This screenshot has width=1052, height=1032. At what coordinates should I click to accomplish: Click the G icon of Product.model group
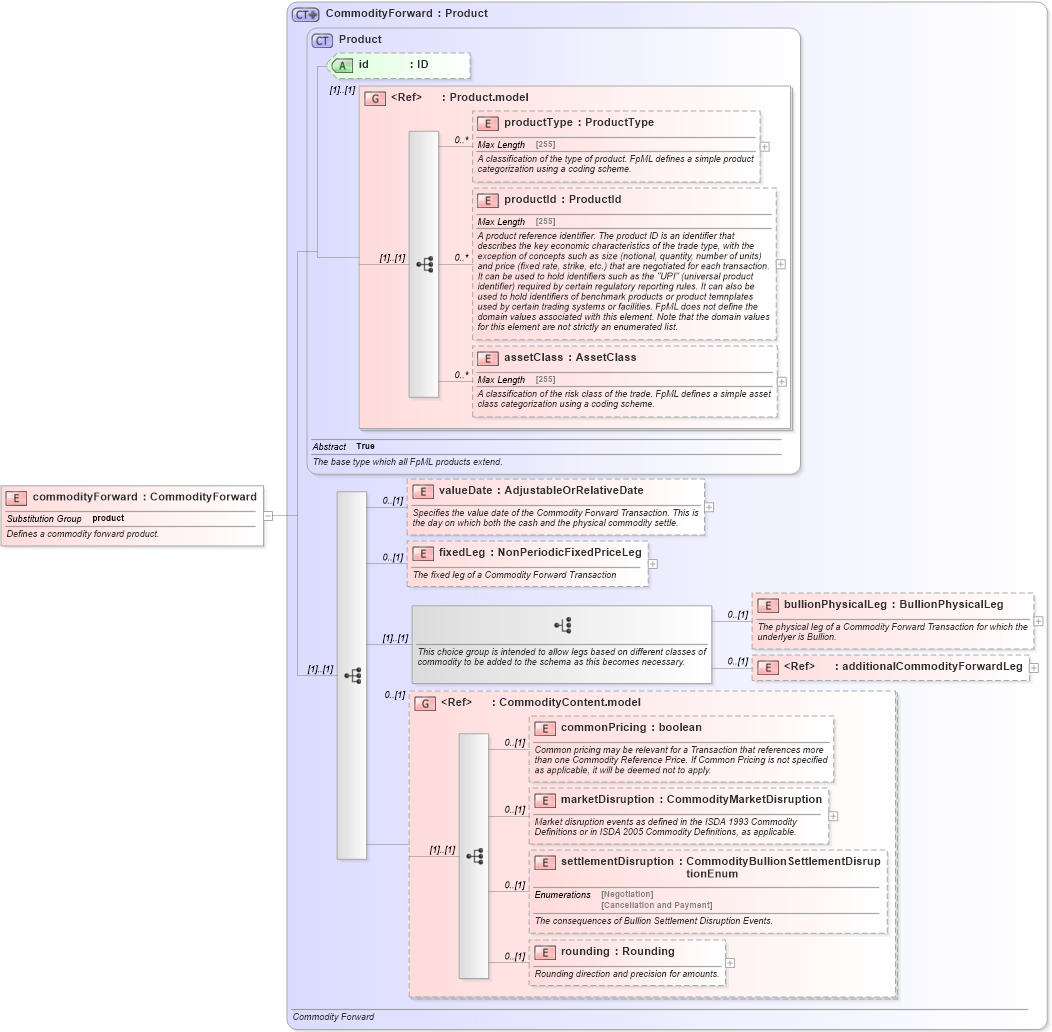pyautogui.click(x=374, y=99)
